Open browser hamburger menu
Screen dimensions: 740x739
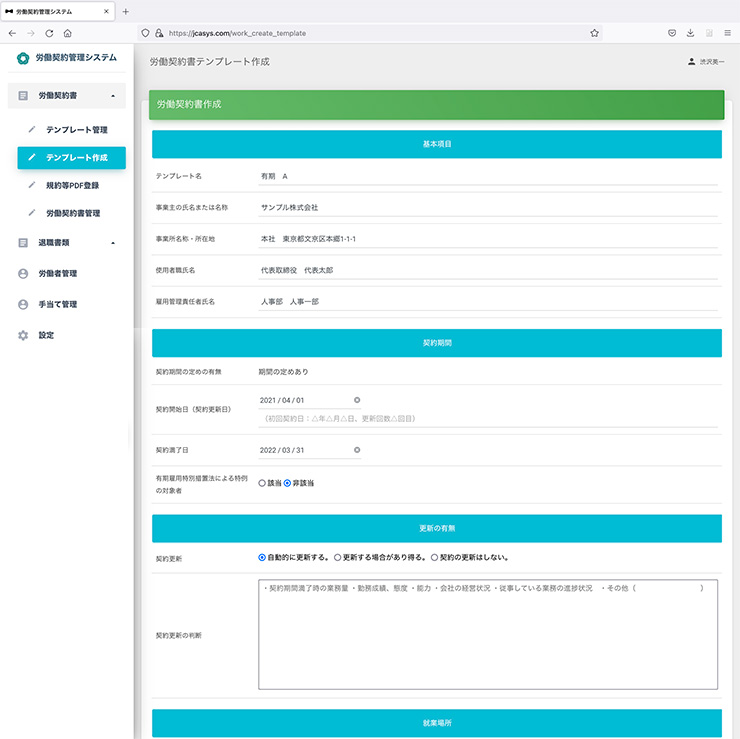point(727,33)
